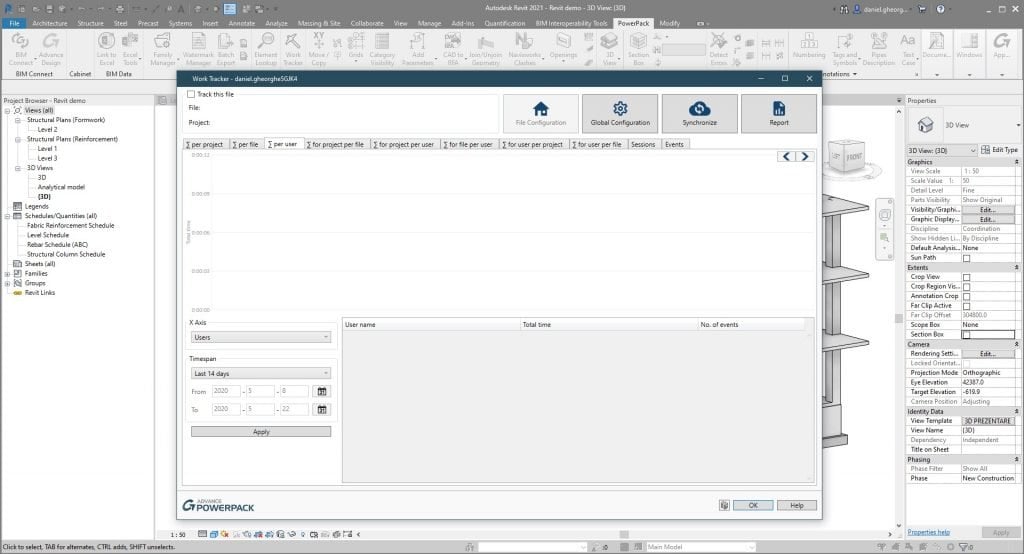Viewport: 1024px width, 554px height.
Task: Toggle the Far Clip Active checkbox
Action: pyautogui.click(x=967, y=306)
